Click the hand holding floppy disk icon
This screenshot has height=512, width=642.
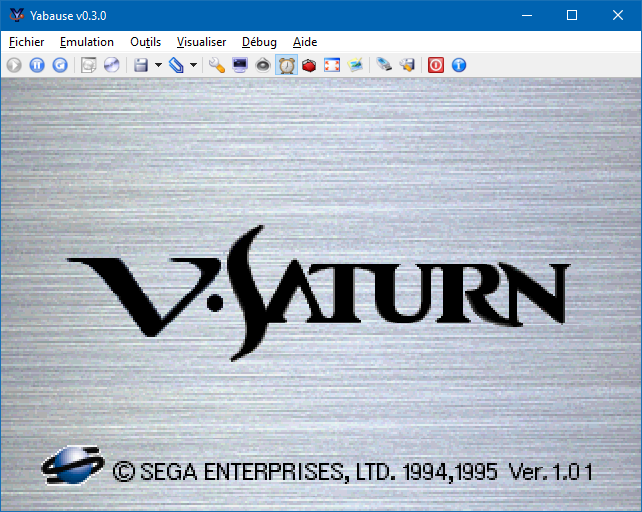click(x=407, y=65)
